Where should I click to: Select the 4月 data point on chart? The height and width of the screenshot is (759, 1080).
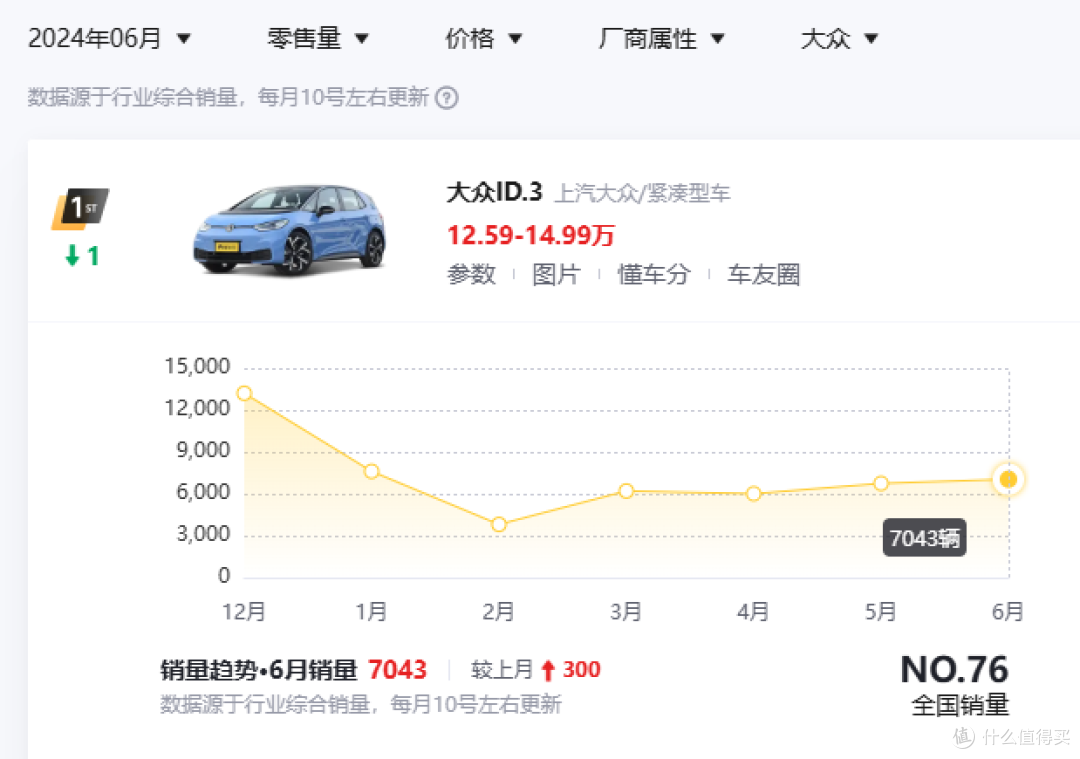click(x=754, y=494)
